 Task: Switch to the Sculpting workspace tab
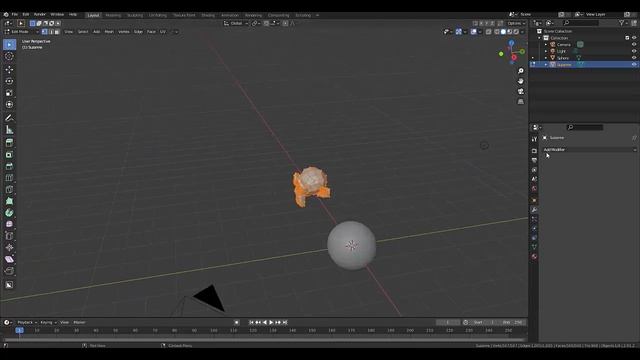pos(135,15)
